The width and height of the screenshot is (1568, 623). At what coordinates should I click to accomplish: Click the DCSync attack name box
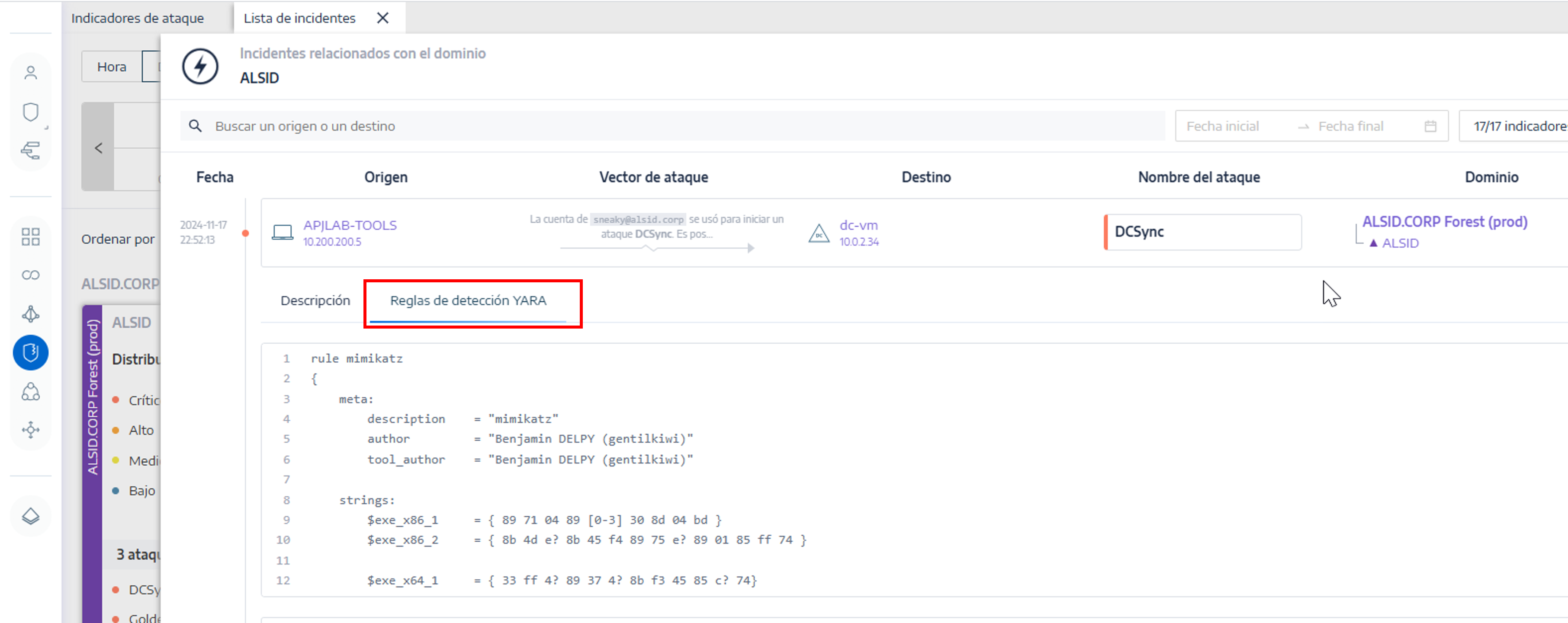point(1203,232)
